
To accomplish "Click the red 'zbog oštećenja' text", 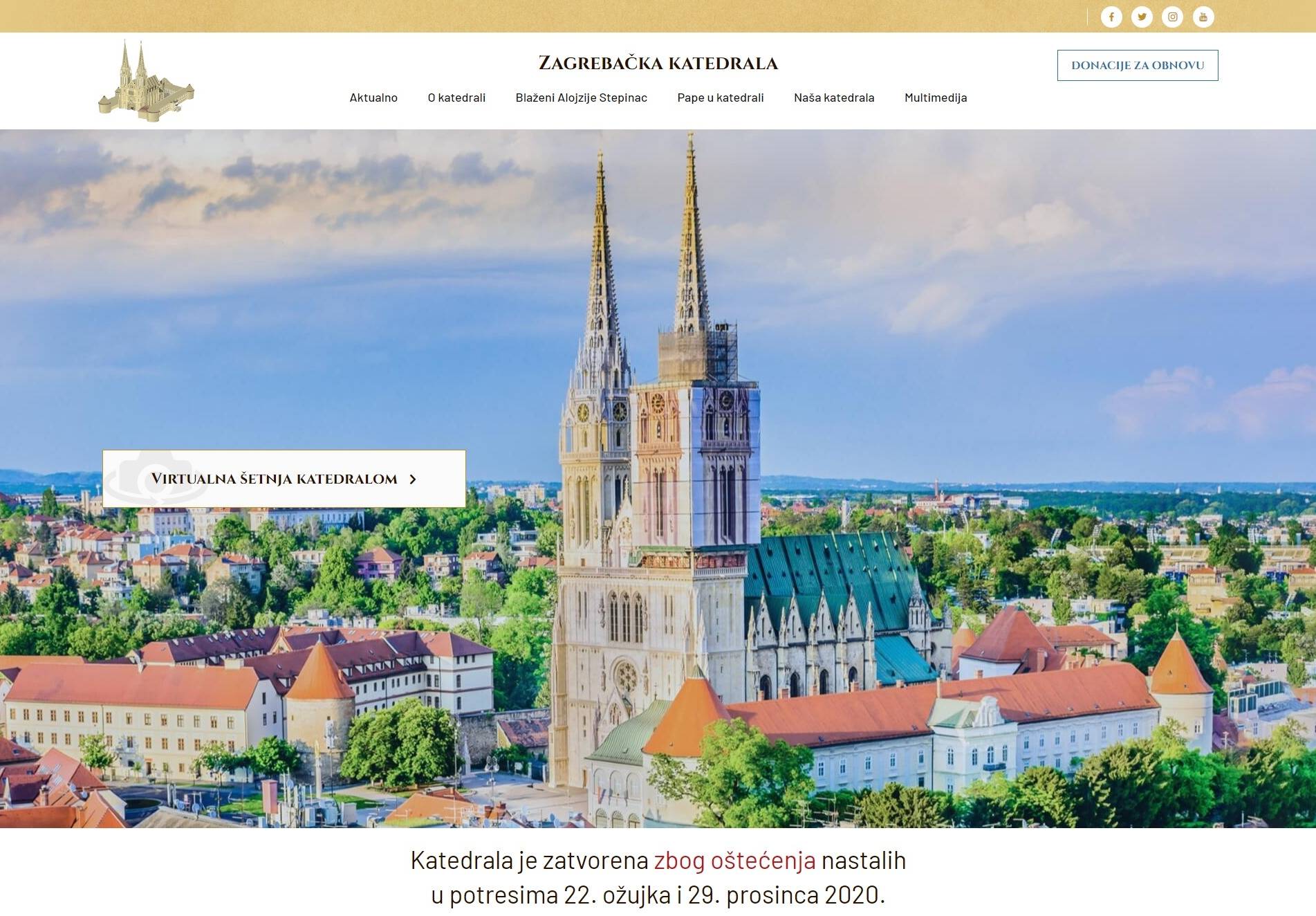I will point(735,861).
